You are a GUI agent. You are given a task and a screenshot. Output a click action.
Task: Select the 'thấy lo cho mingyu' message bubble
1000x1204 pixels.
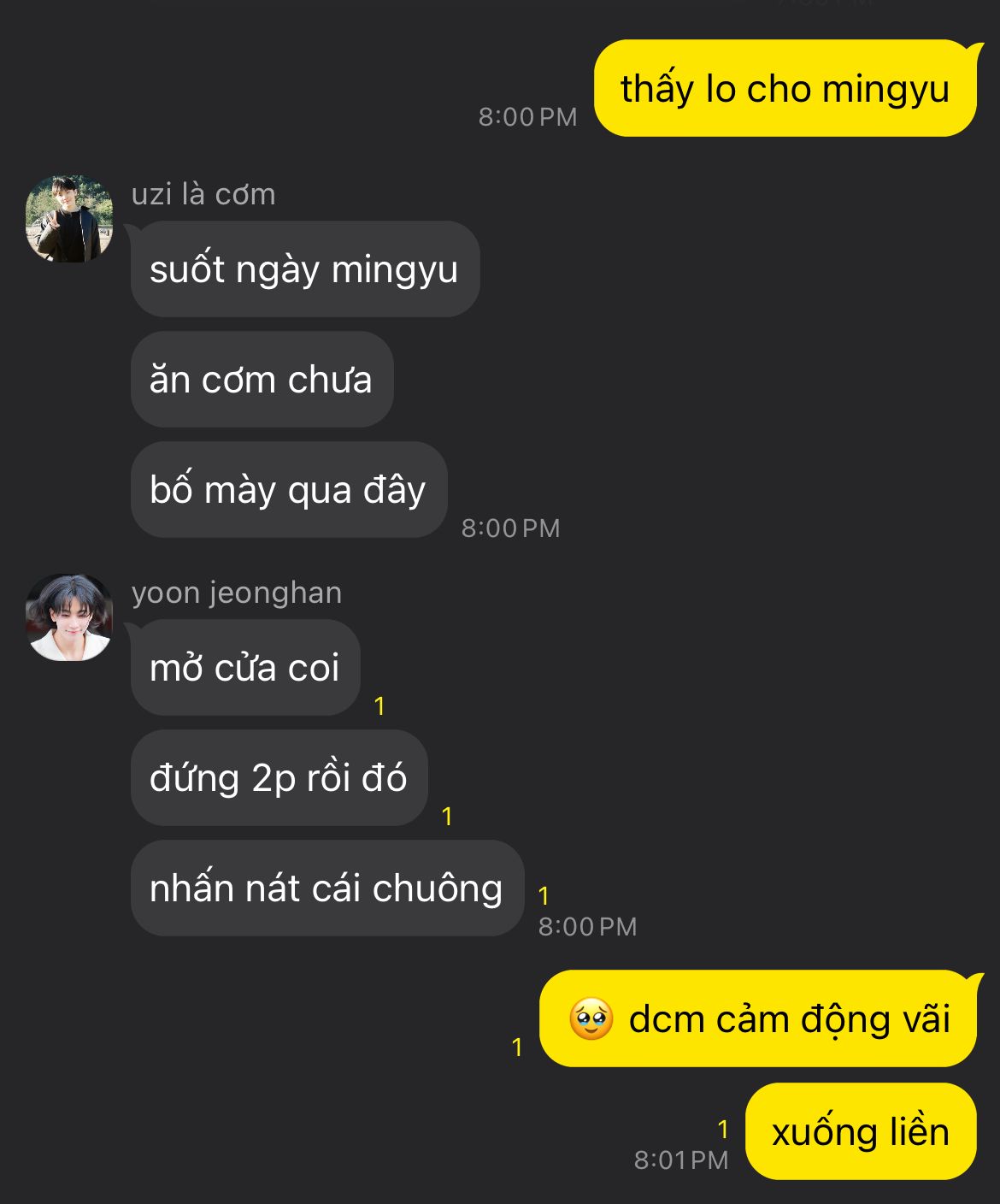click(785, 88)
